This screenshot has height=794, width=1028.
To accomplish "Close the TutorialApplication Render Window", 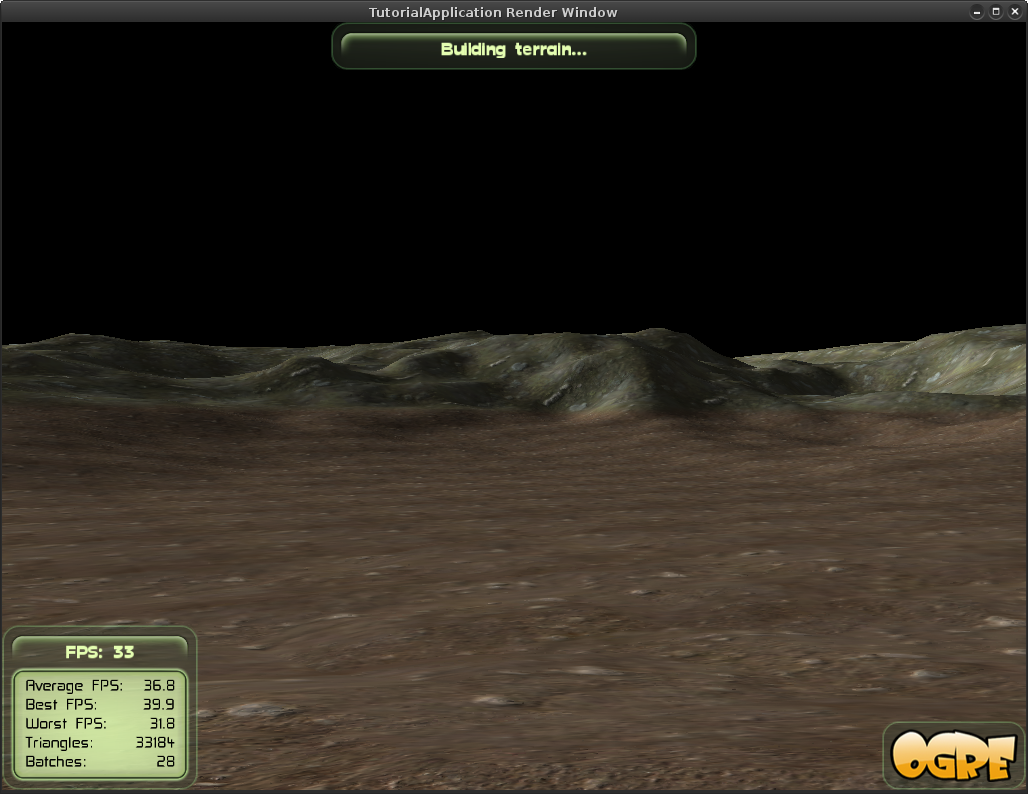I will pyautogui.click(x=1015, y=12).
